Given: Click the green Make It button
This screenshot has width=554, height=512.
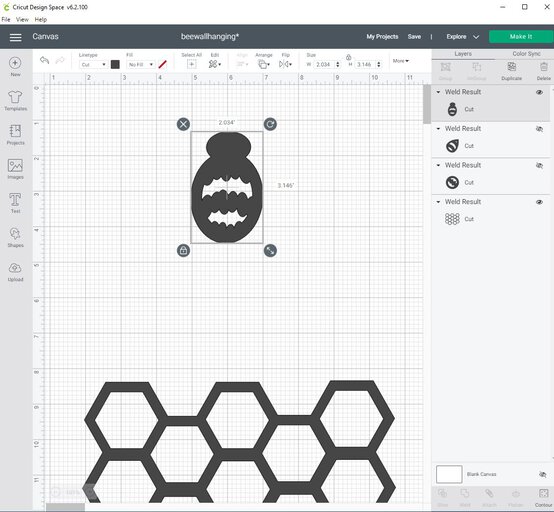Looking at the screenshot, I should click(521, 37).
